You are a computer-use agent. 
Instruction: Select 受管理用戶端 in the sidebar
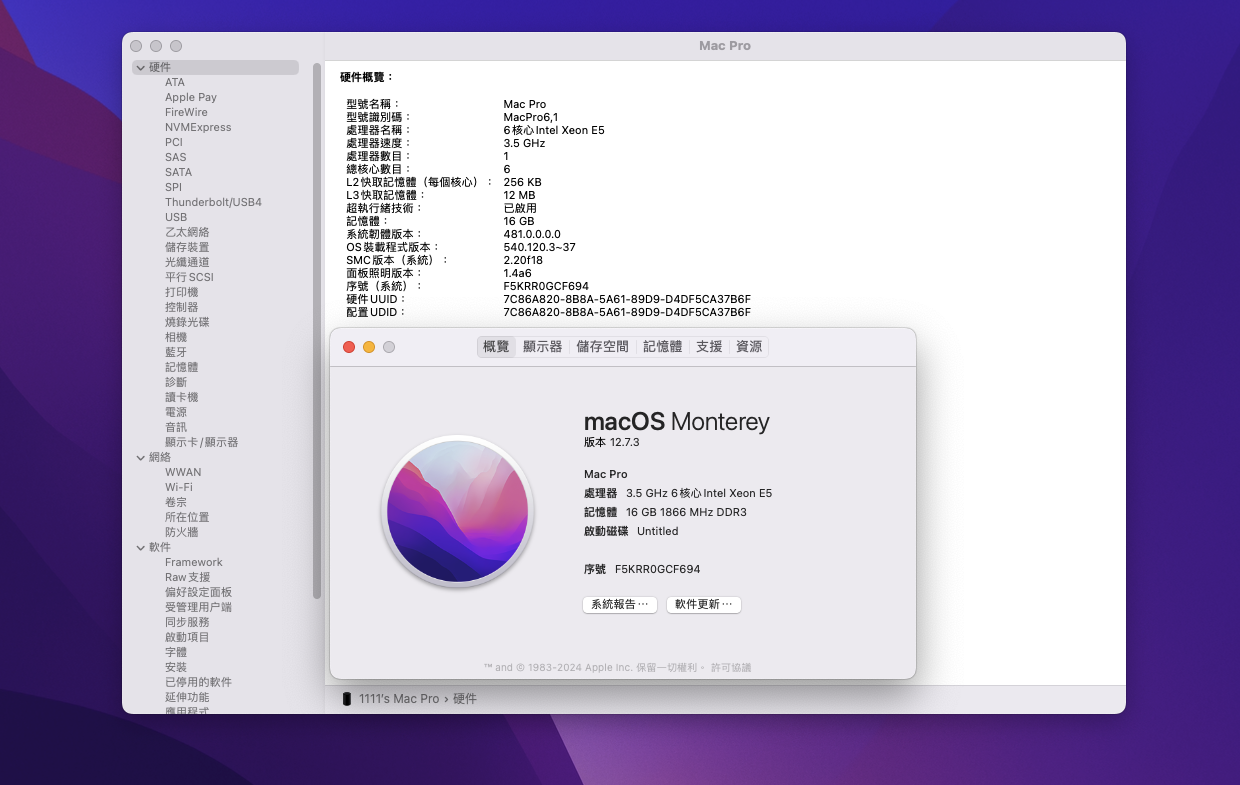tap(198, 607)
